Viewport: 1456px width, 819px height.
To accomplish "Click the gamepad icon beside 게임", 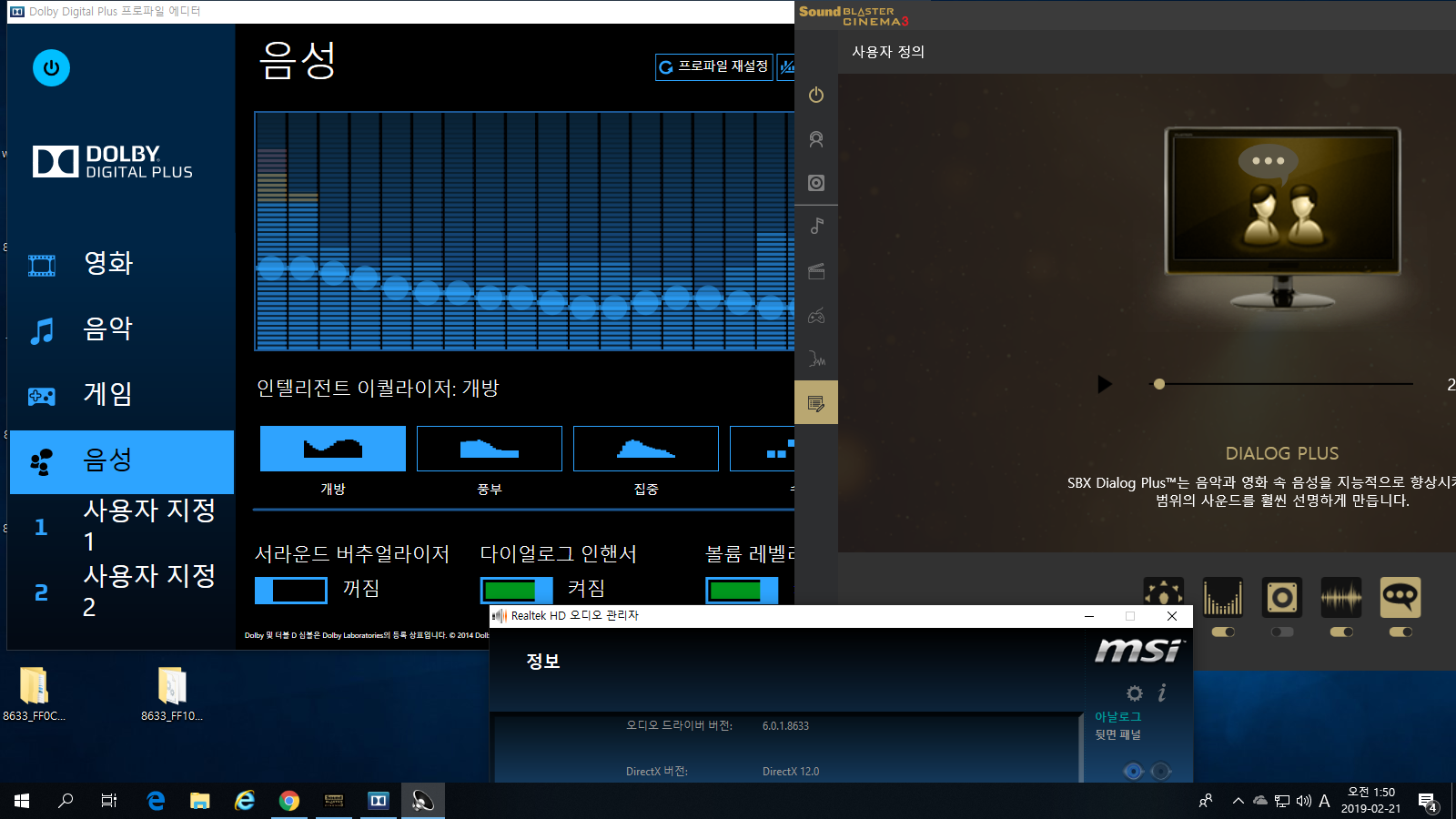I will [42, 396].
